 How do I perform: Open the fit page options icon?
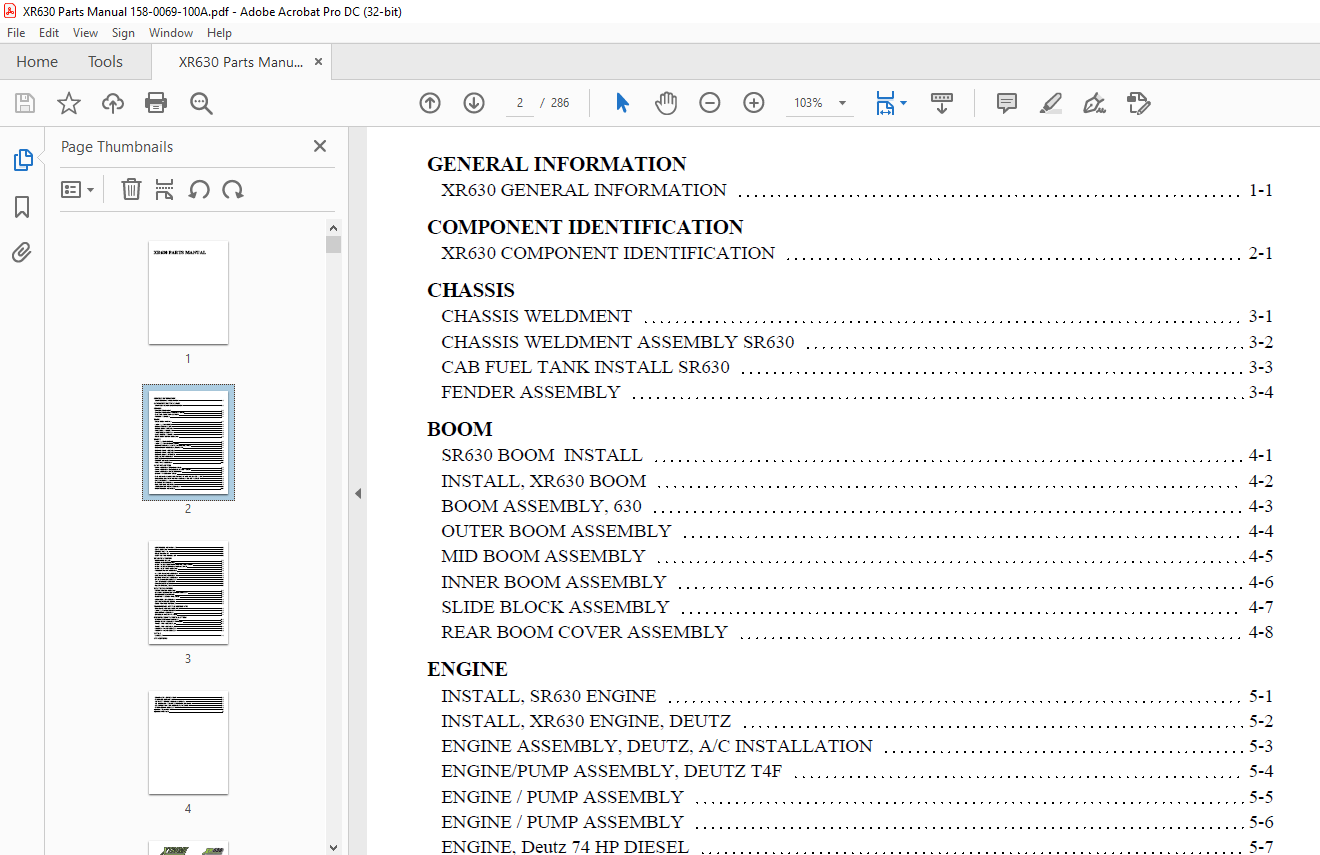point(890,103)
